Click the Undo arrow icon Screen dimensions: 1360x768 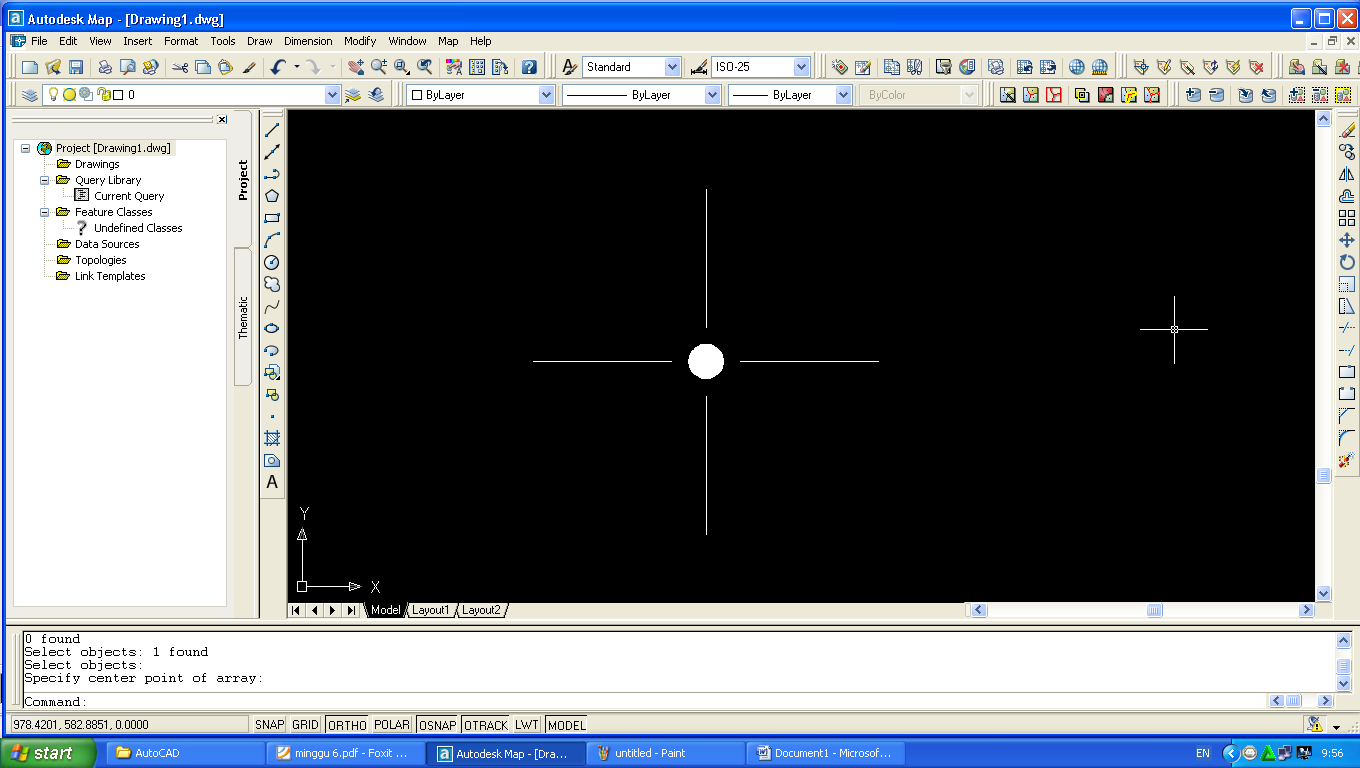(278, 67)
